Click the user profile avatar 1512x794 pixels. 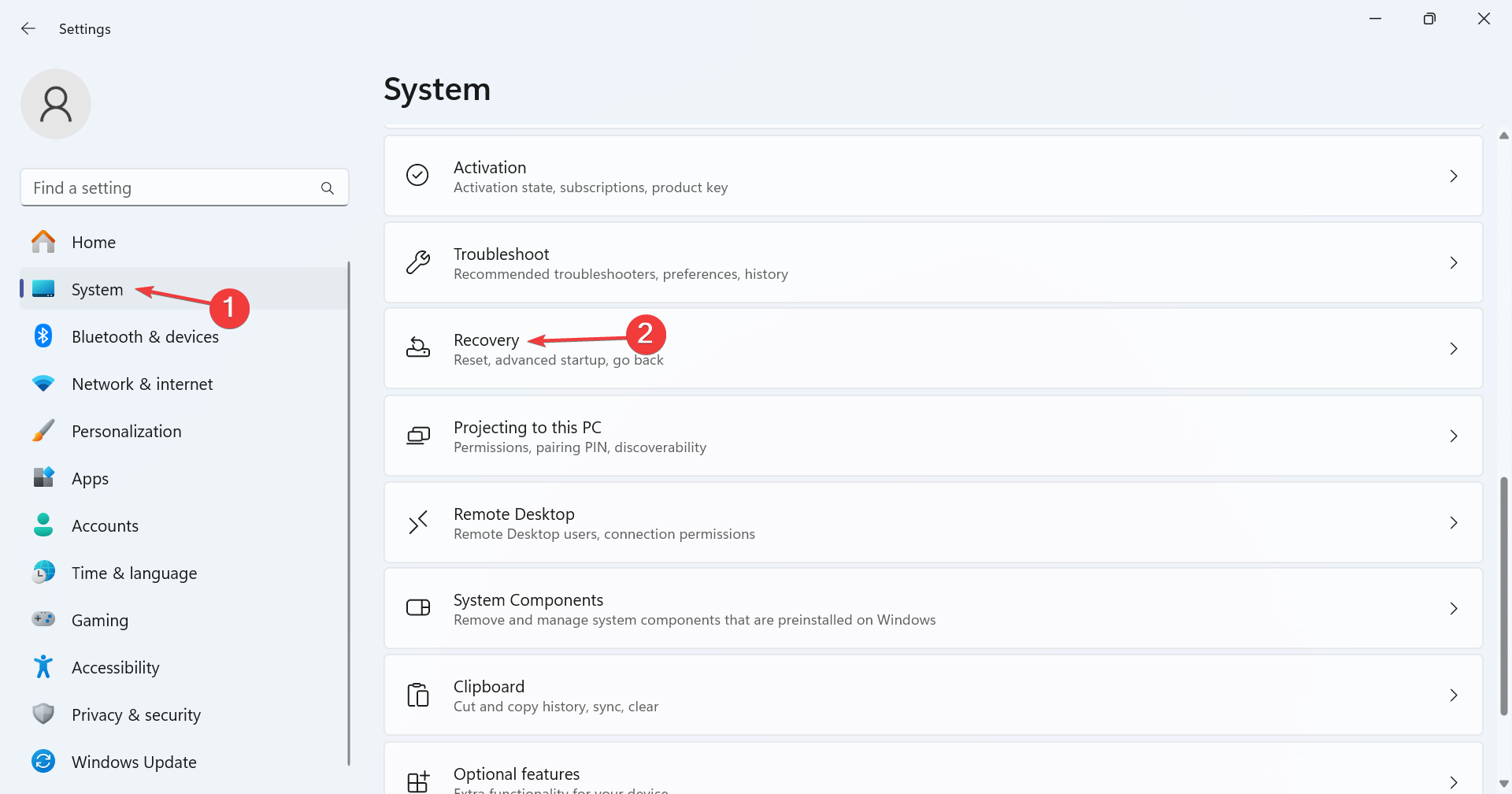56,104
